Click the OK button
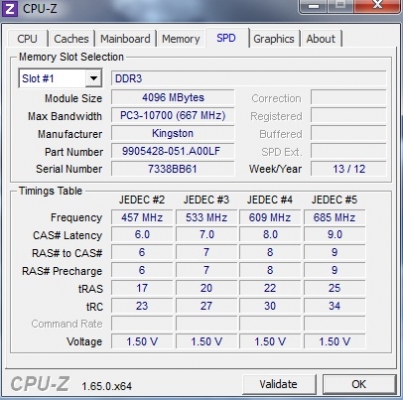Image resolution: width=403 pixels, height=400 pixels. 359,384
